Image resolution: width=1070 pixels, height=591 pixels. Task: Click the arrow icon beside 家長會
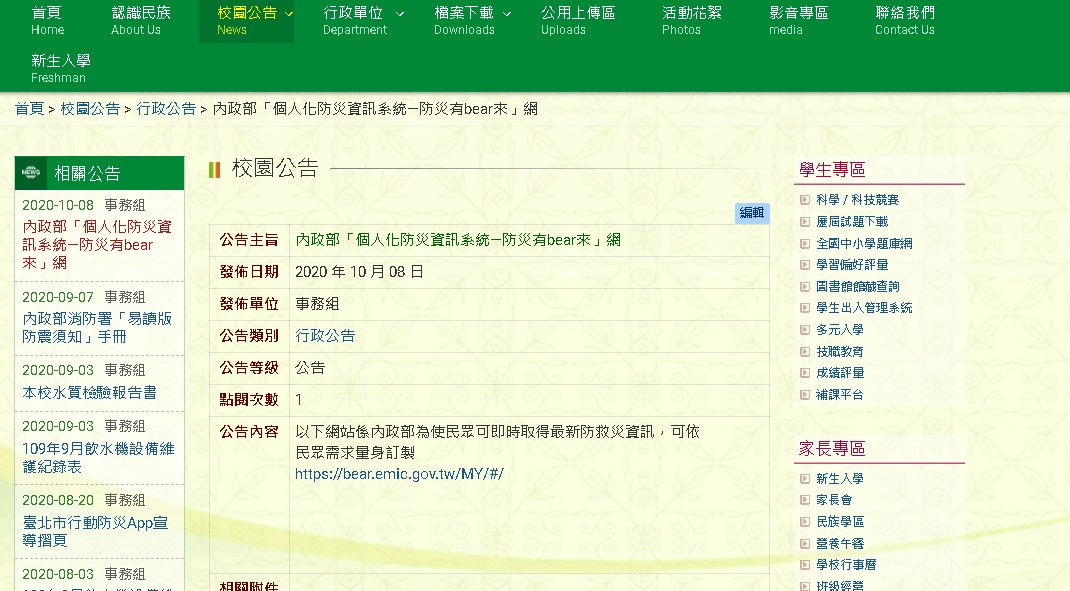tap(805, 500)
